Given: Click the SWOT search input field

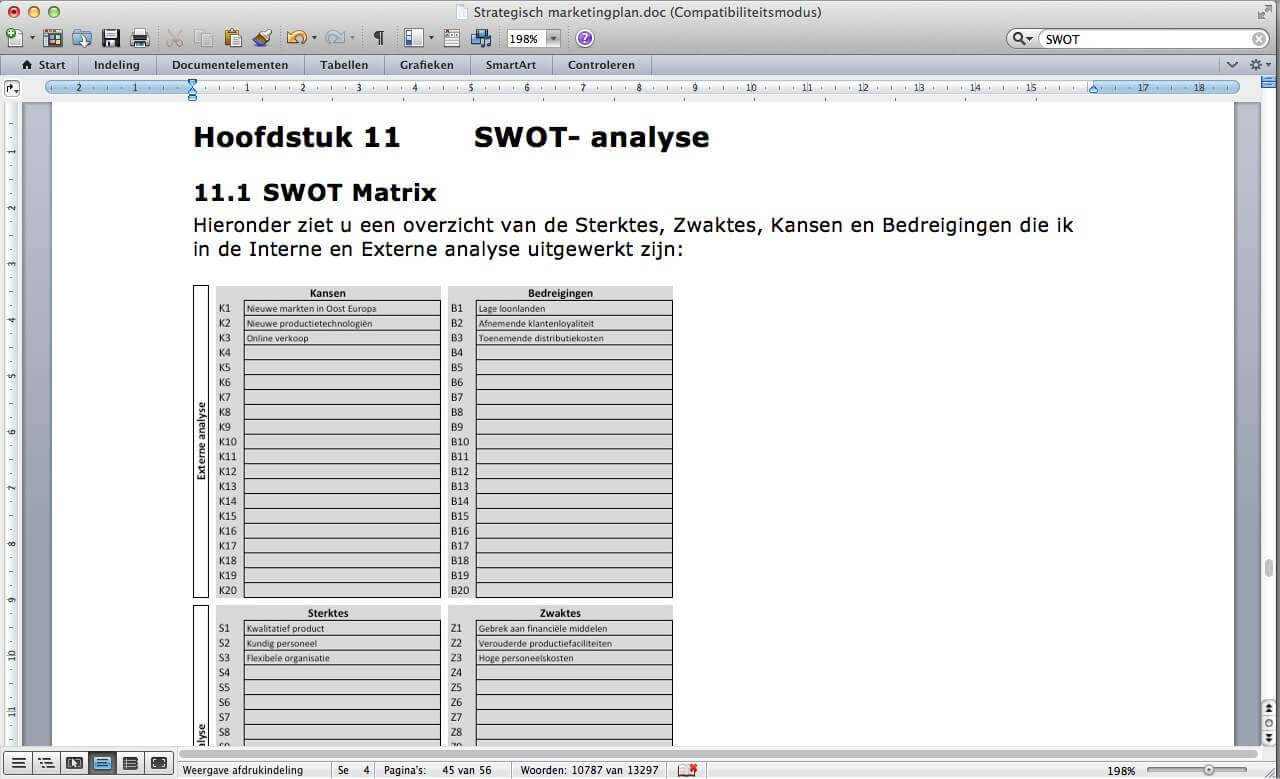Looking at the screenshot, I should [1146, 39].
